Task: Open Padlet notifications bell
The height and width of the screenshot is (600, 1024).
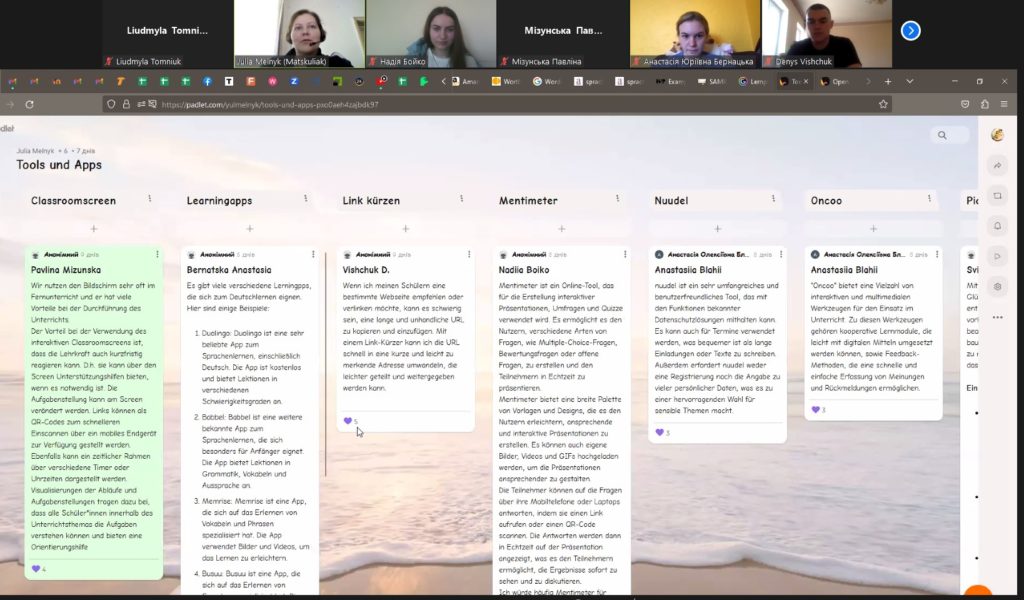Action: pyautogui.click(x=997, y=226)
